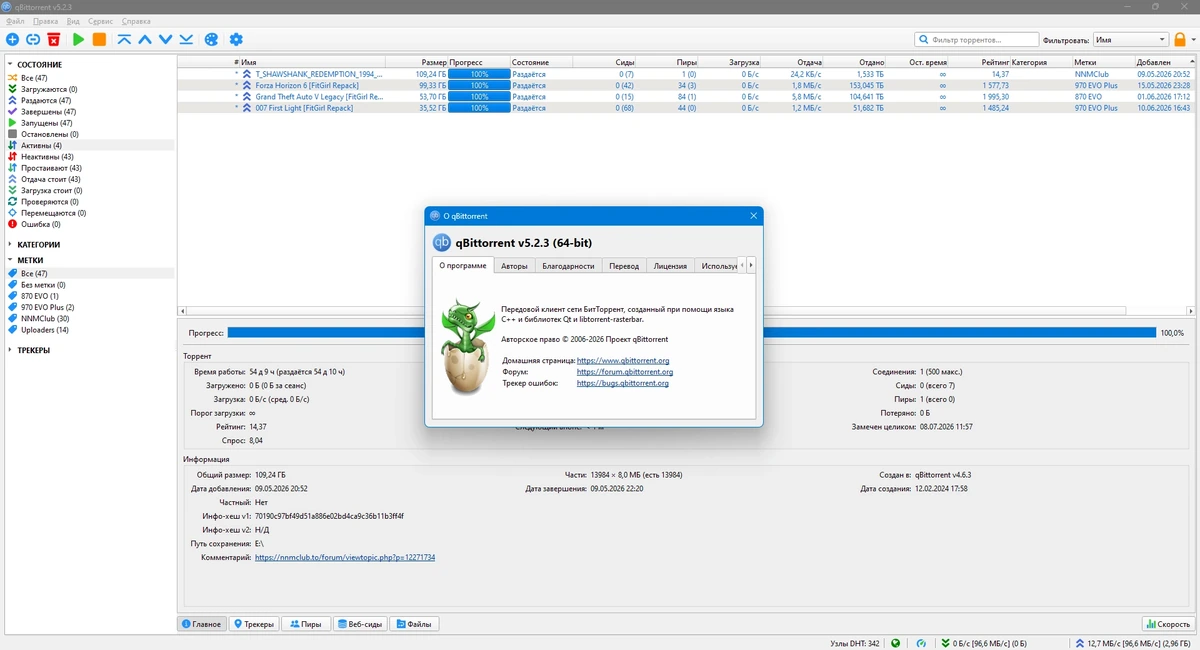1200x650 pixels.
Task: Click the download speed status bar entry
Action: 984,643
